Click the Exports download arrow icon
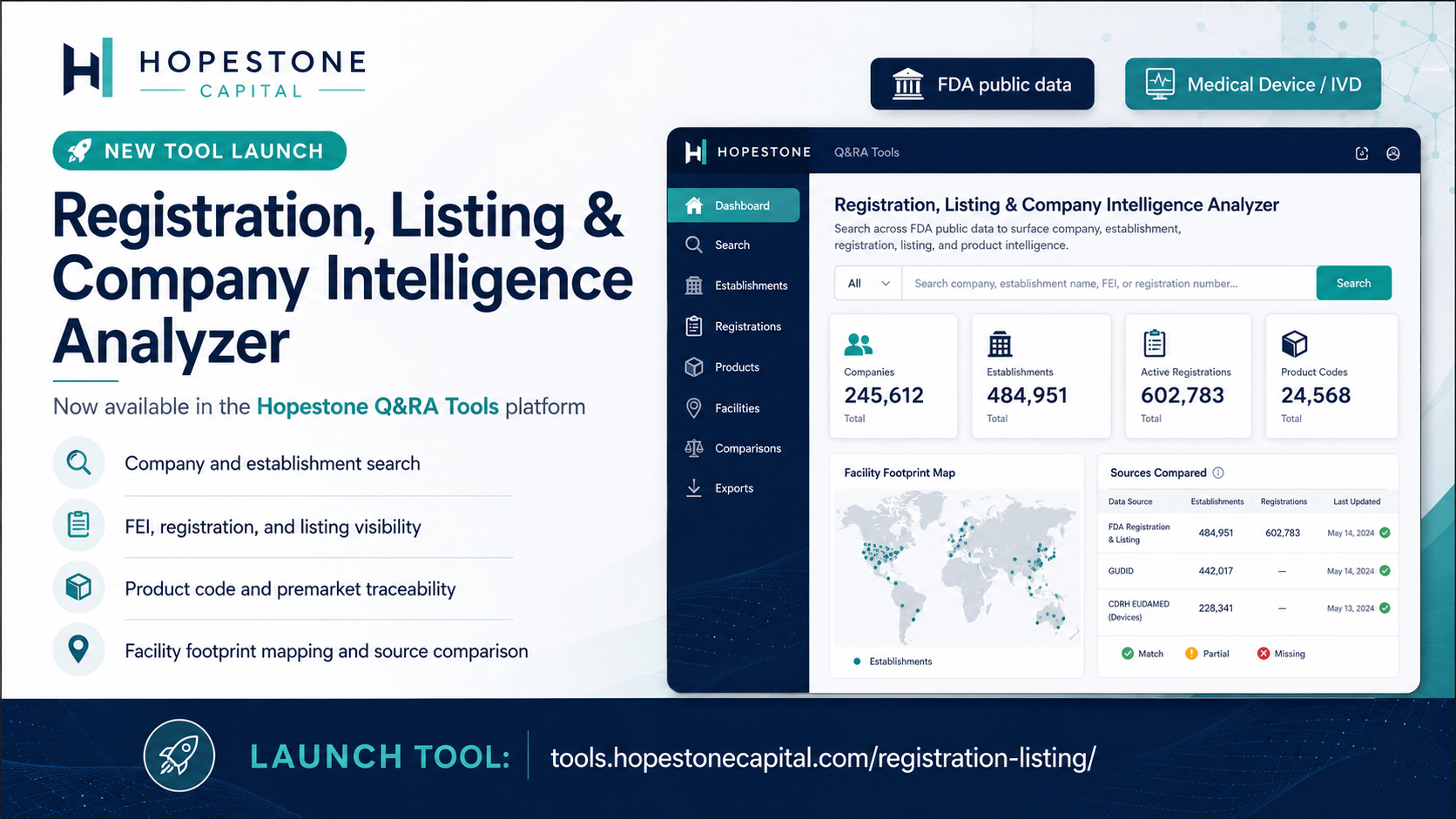Viewport: 1456px width, 819px height. point(694,488)
